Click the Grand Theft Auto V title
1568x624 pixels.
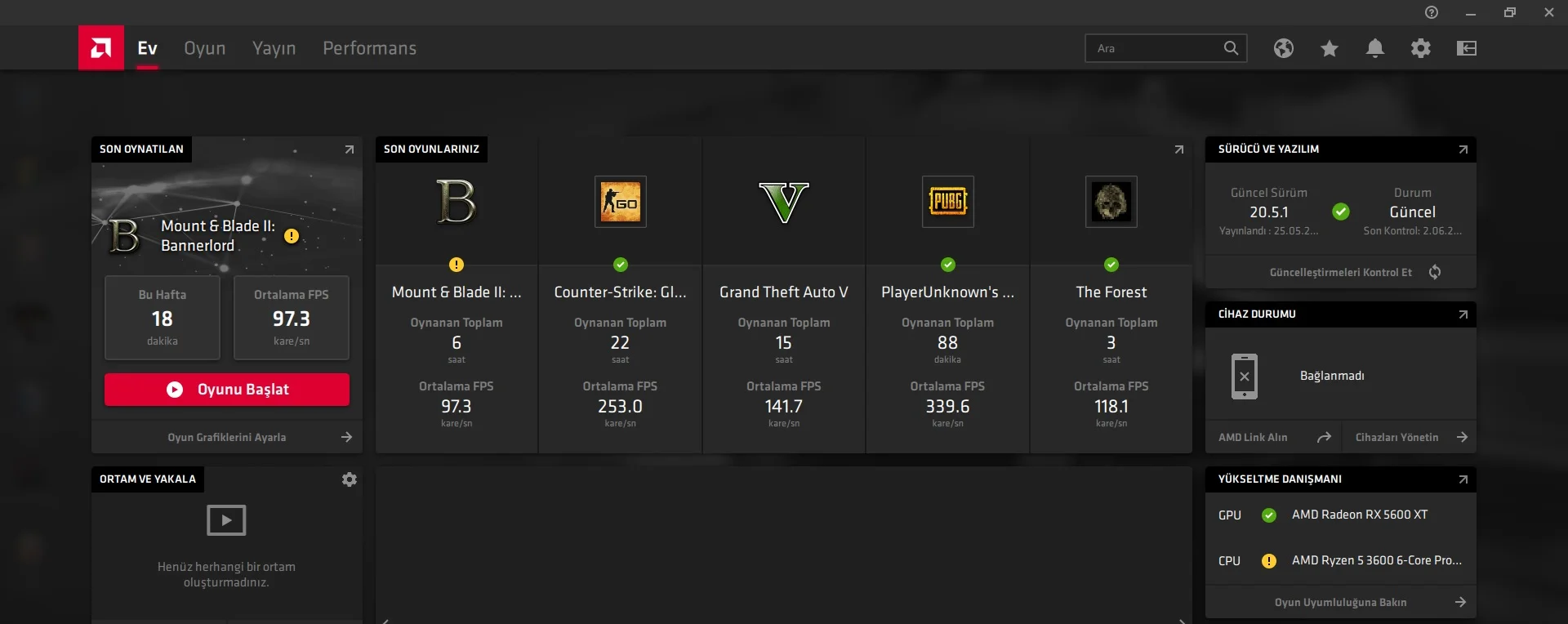784,292
